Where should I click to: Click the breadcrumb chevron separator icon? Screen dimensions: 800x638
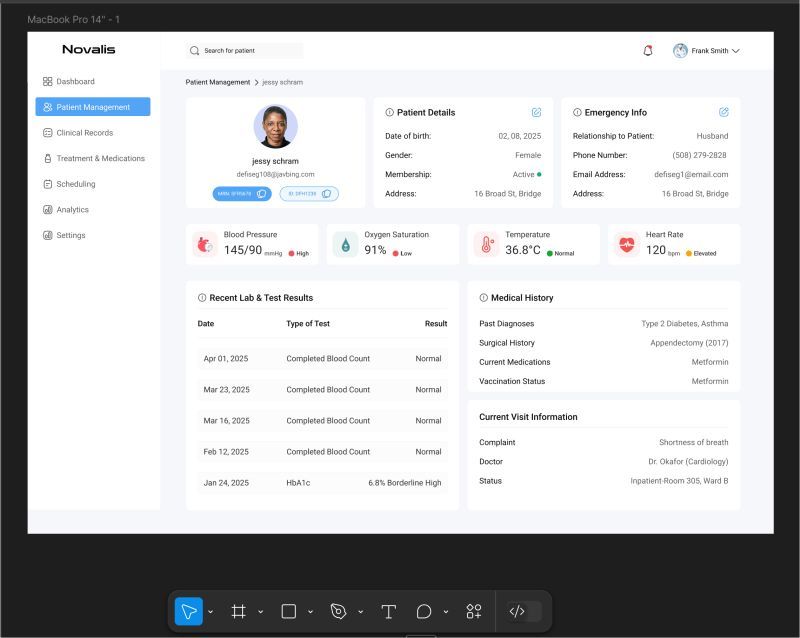(x=256, y=82)
